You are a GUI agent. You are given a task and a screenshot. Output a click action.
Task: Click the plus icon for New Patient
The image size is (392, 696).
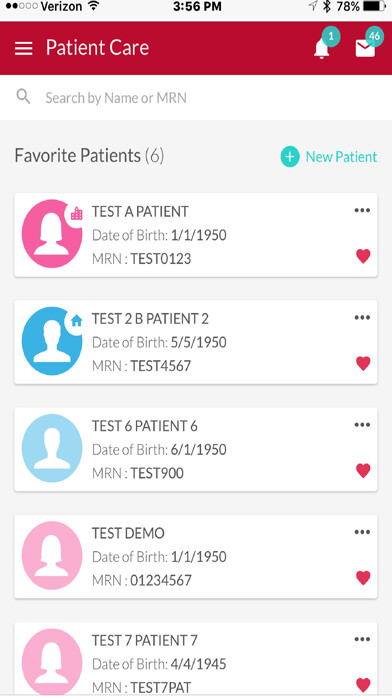point(289,157)
